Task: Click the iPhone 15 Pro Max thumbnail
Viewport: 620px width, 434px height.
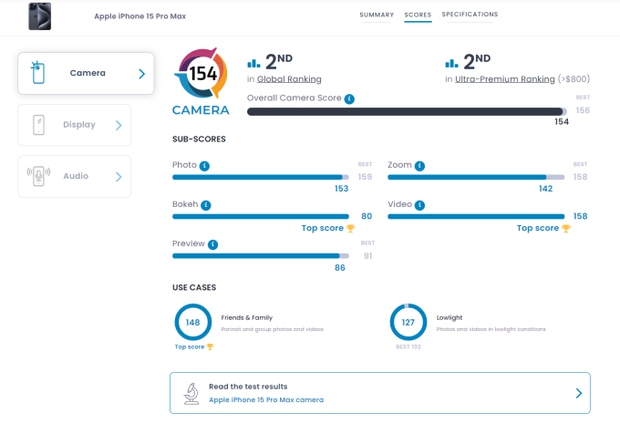Action: (x=40, y=16)
